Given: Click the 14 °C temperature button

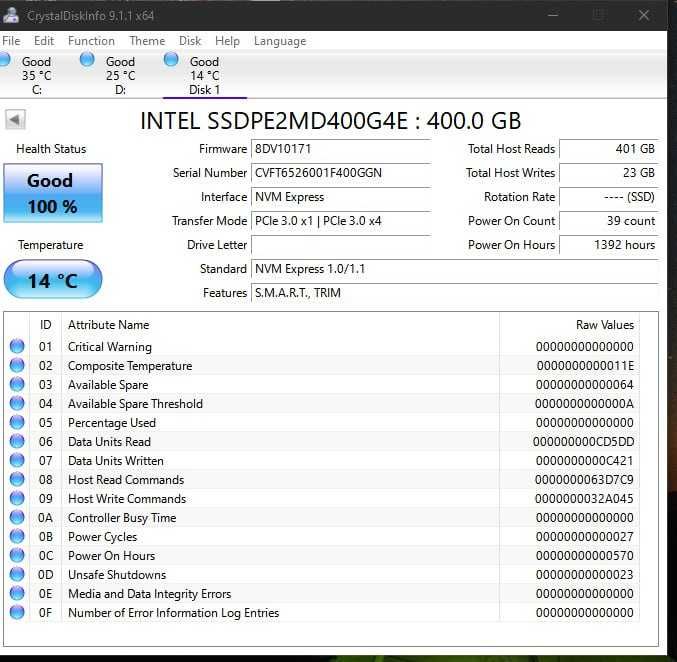Looking at the screenshot, I should [53, 279].
